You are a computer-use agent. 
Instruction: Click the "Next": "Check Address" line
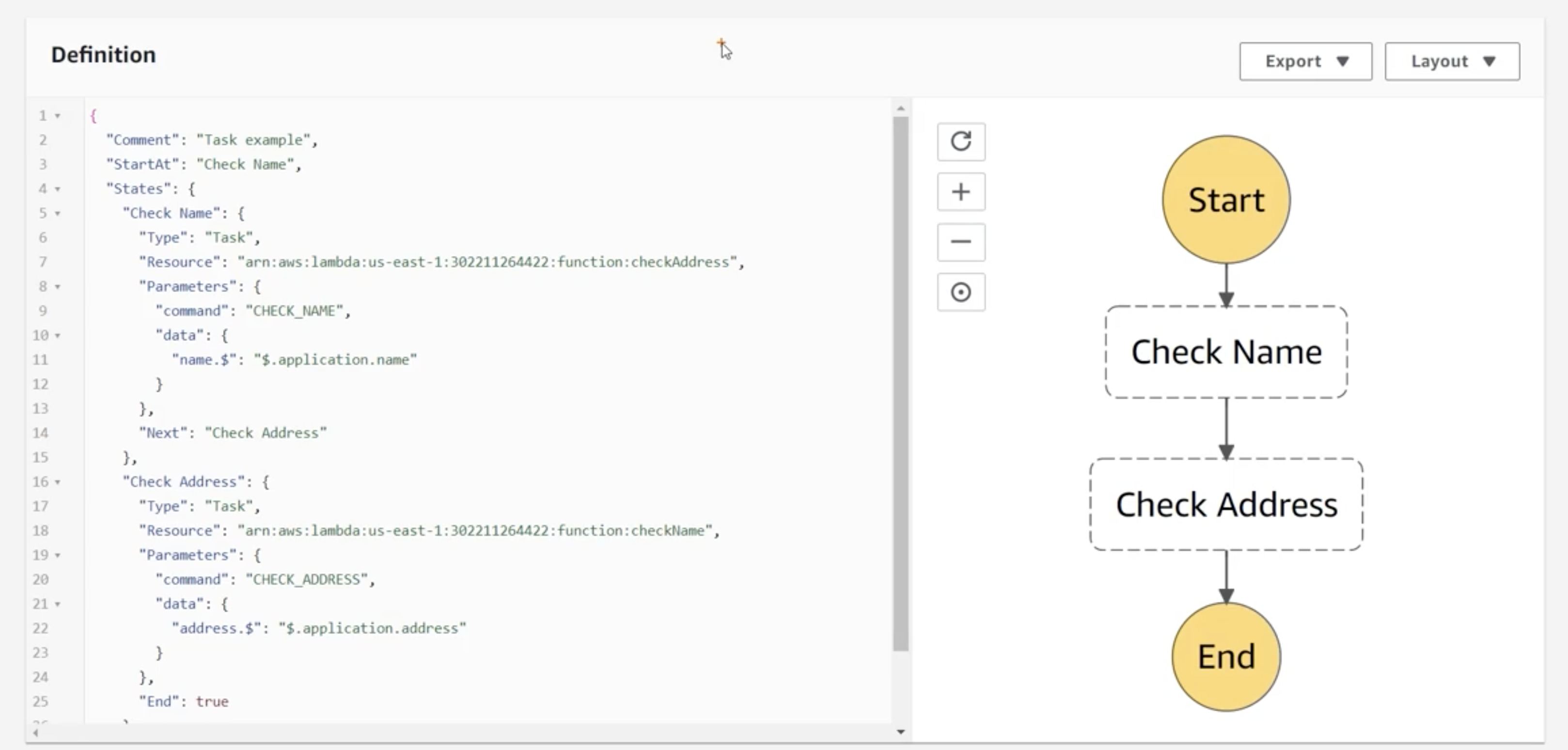pos(233,433)
